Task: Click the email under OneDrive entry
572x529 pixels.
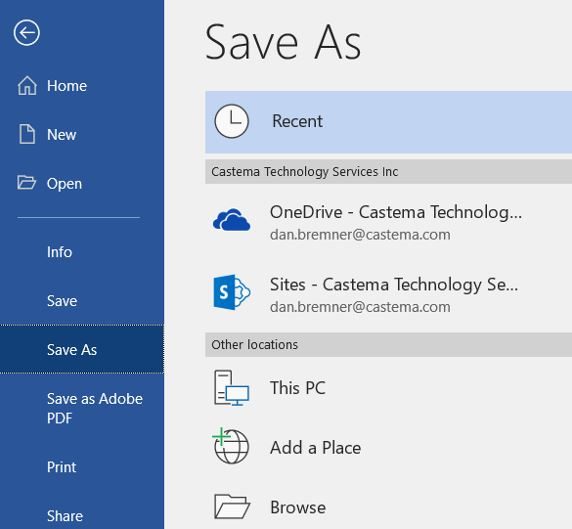Action: 360,235
